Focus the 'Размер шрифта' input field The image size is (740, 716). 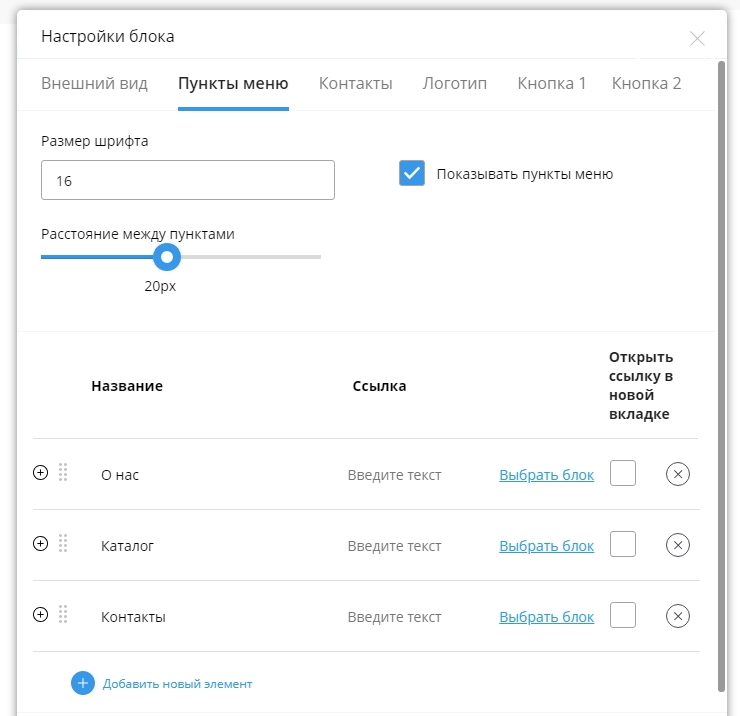(187, 181)
